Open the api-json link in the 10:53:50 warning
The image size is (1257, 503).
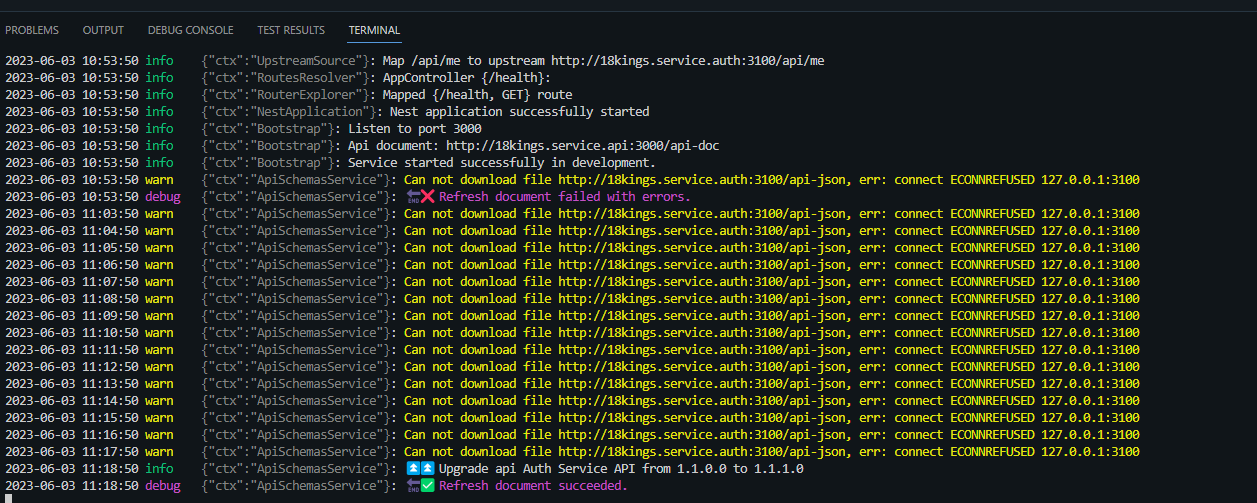coord(697,180)
